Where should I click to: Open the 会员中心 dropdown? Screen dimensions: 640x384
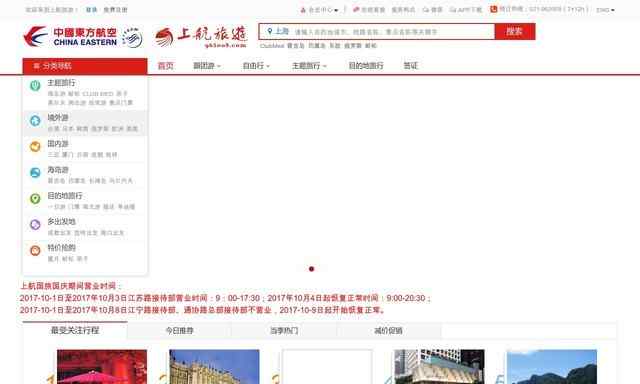coord(322,10)
